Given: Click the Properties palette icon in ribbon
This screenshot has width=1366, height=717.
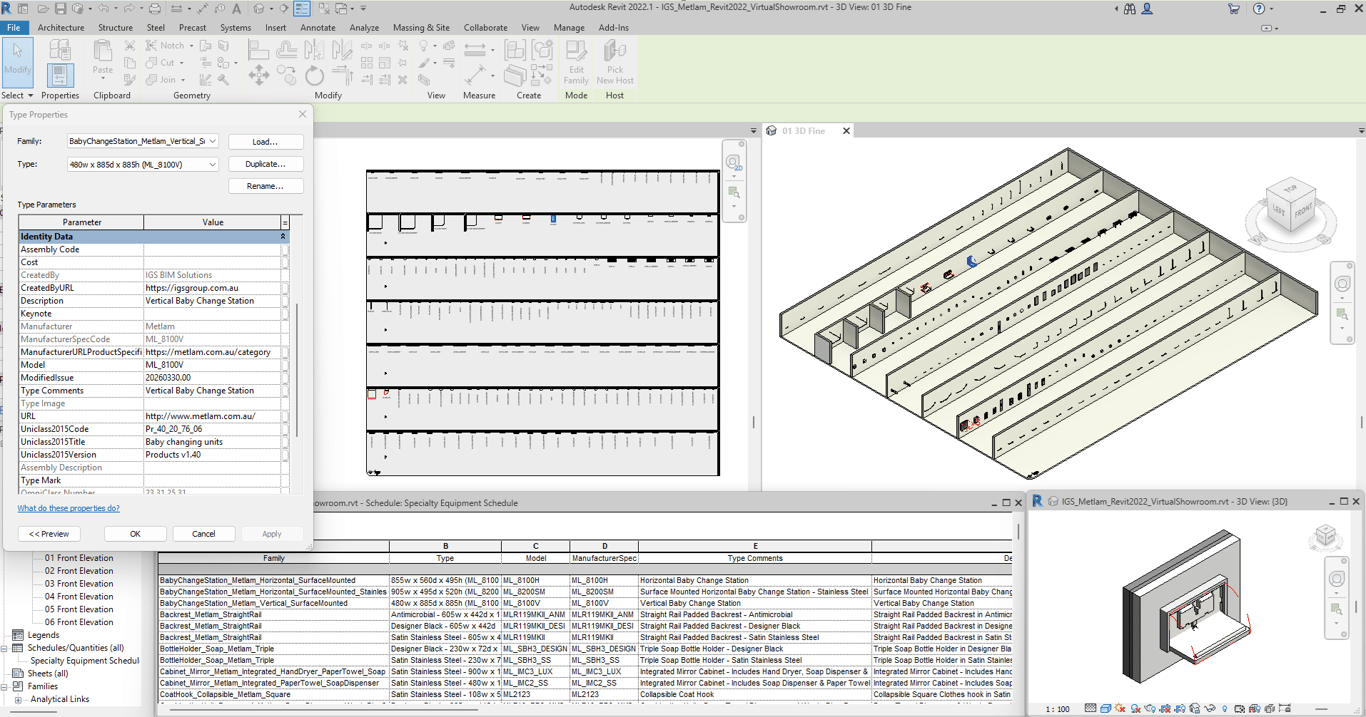Looking at the screenshot, I should (60, 74).
